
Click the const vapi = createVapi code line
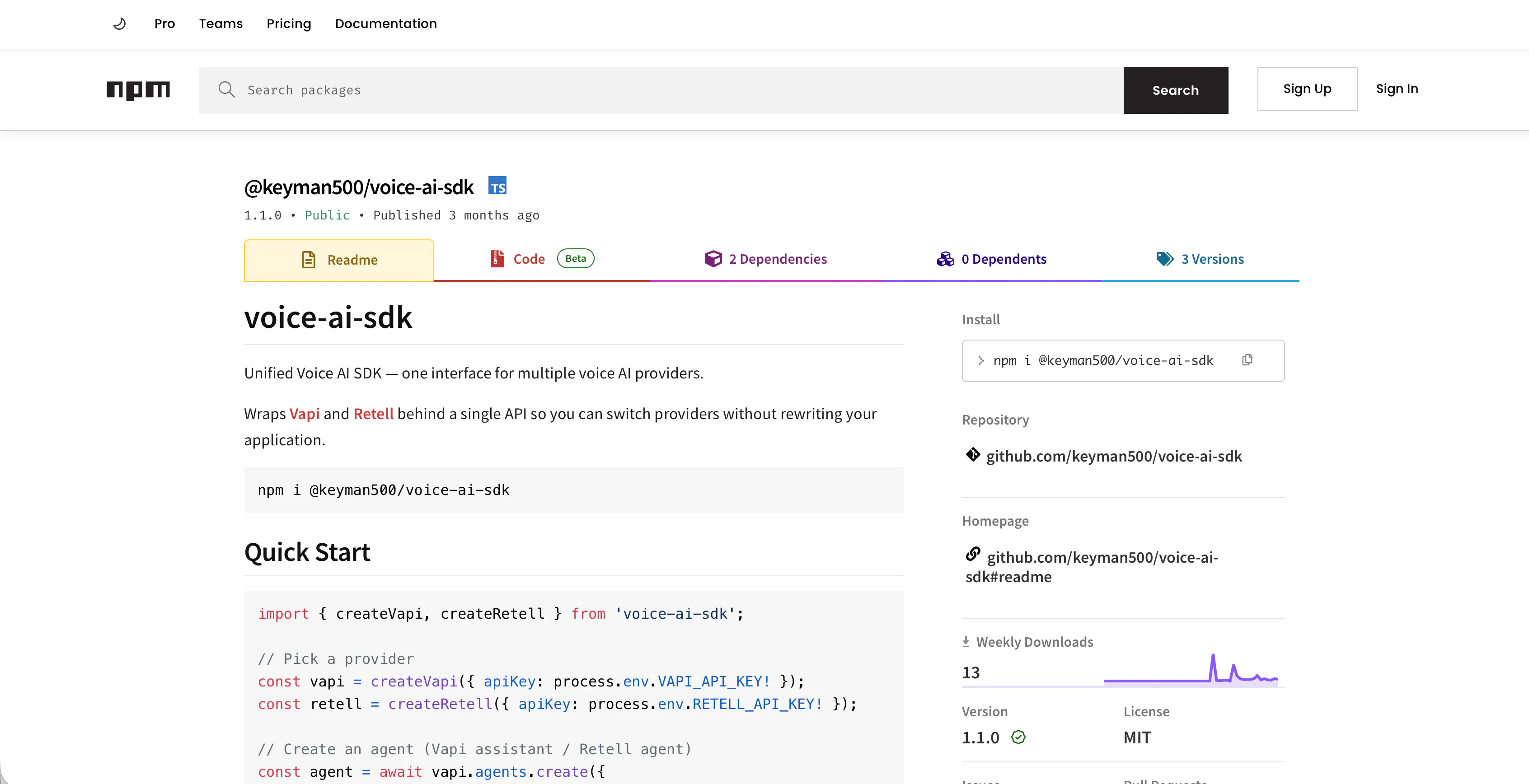click(531, 681)
